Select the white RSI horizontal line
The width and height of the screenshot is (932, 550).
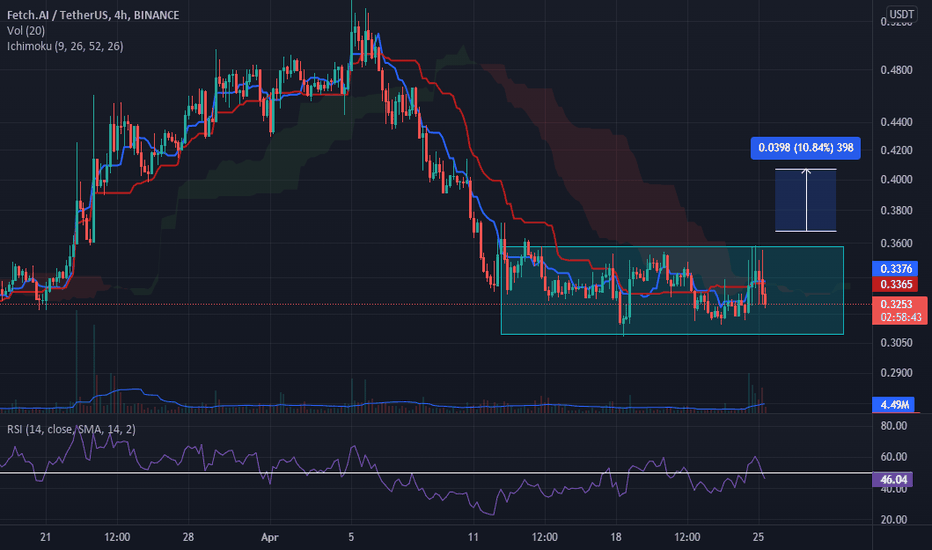(x=436, y=473)
